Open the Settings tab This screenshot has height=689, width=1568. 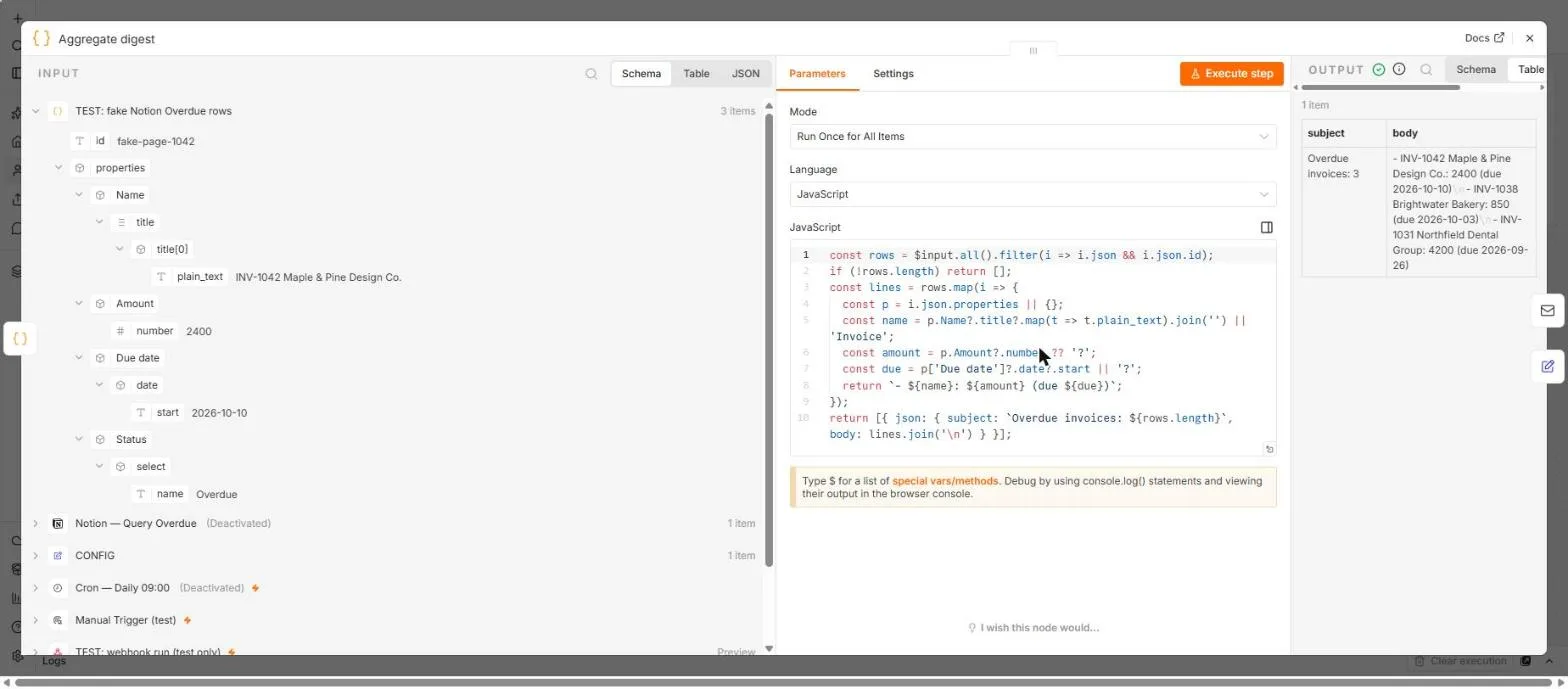pos(893,73)
